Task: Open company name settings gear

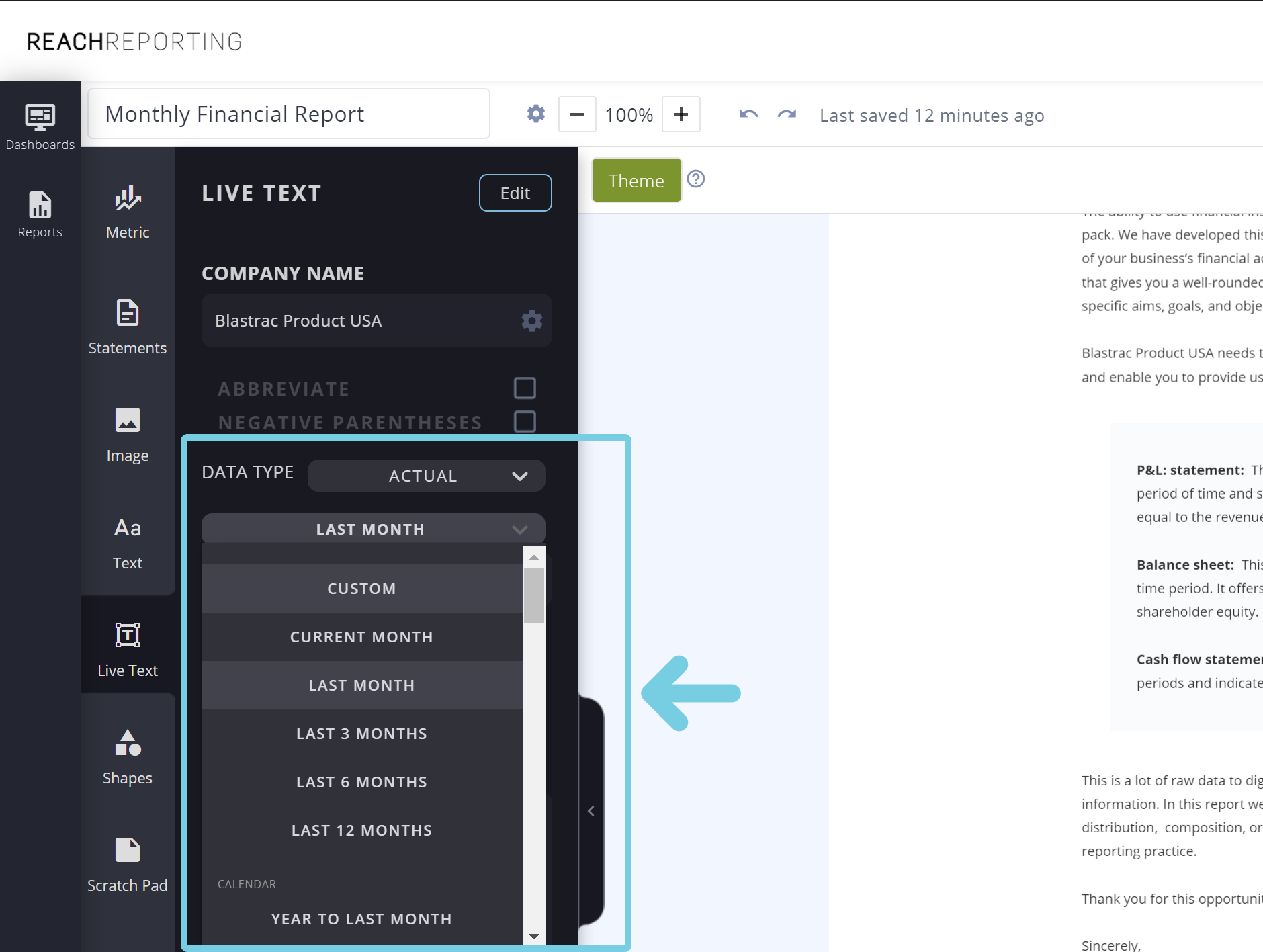Action: (531, 320)
